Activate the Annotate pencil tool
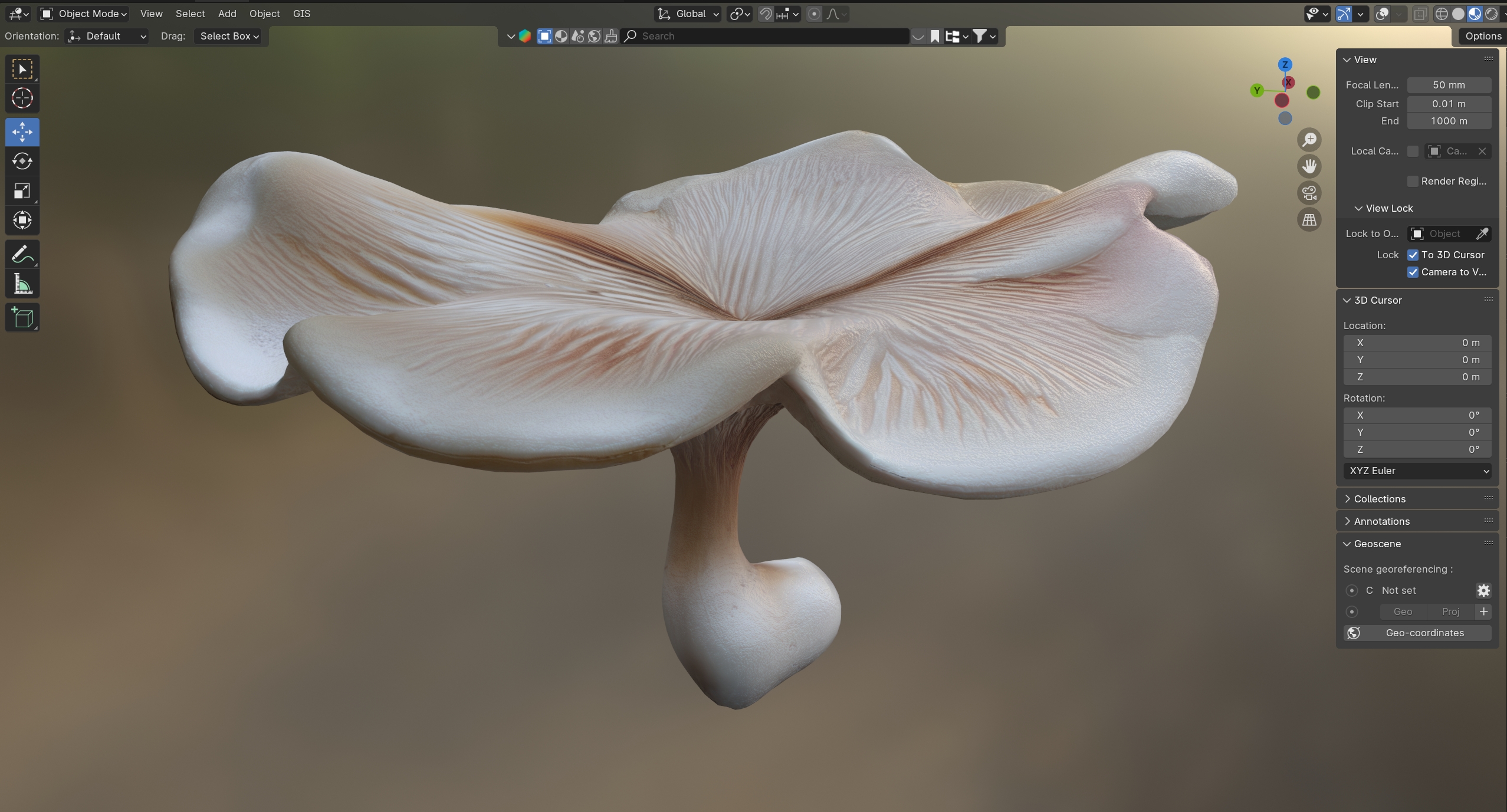 pyautogui.click(x=22, y=255)
